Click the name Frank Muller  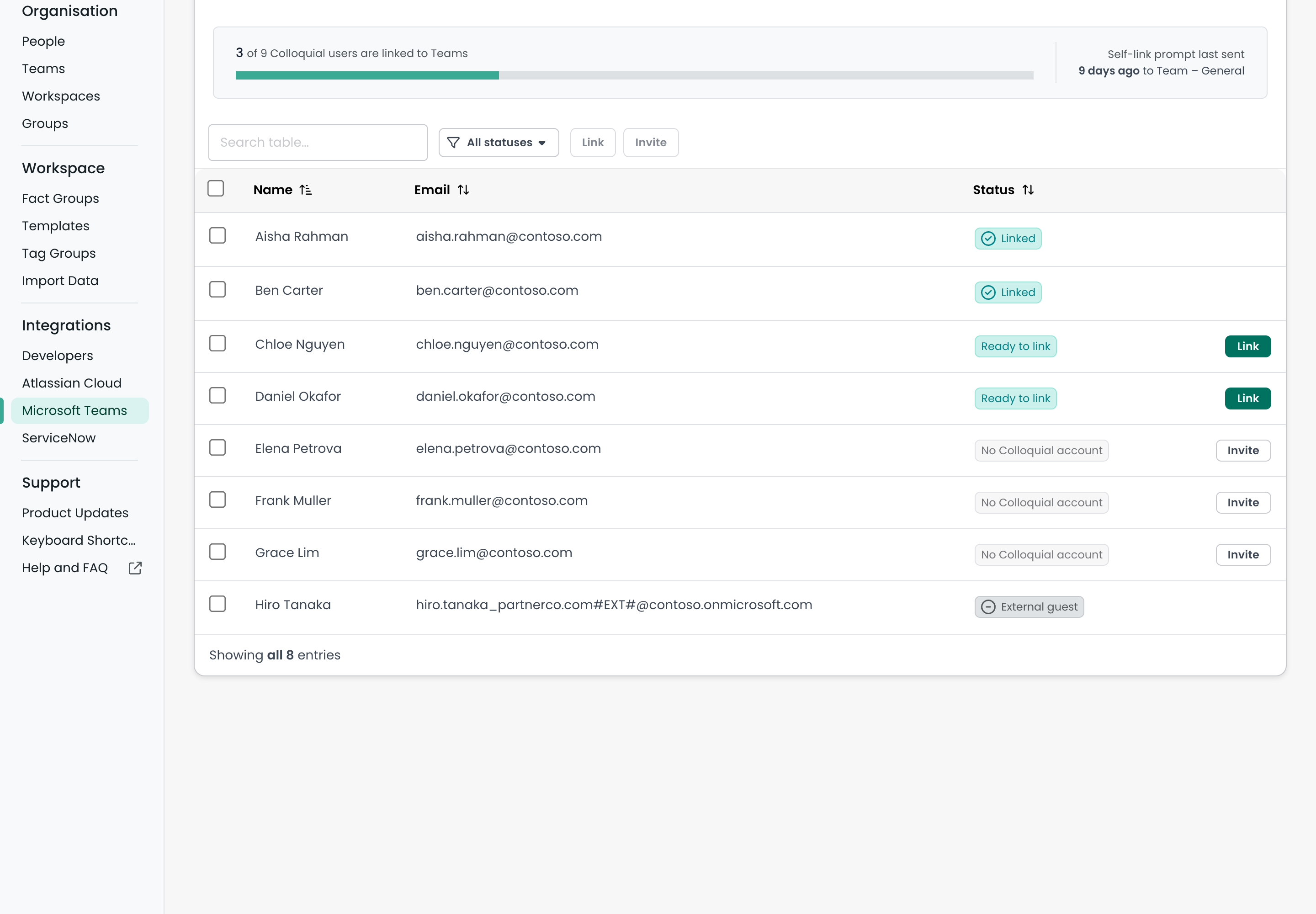click(292, 500)
